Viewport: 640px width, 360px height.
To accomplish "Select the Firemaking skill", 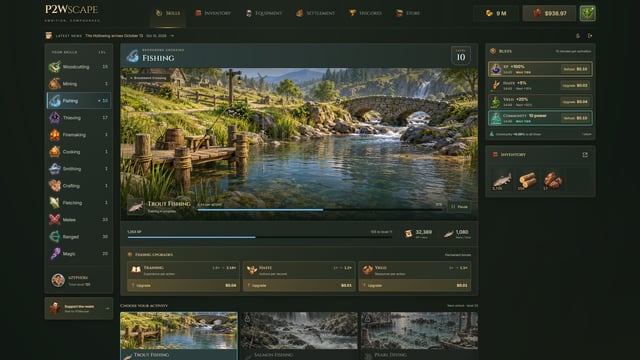I will 79,135.
